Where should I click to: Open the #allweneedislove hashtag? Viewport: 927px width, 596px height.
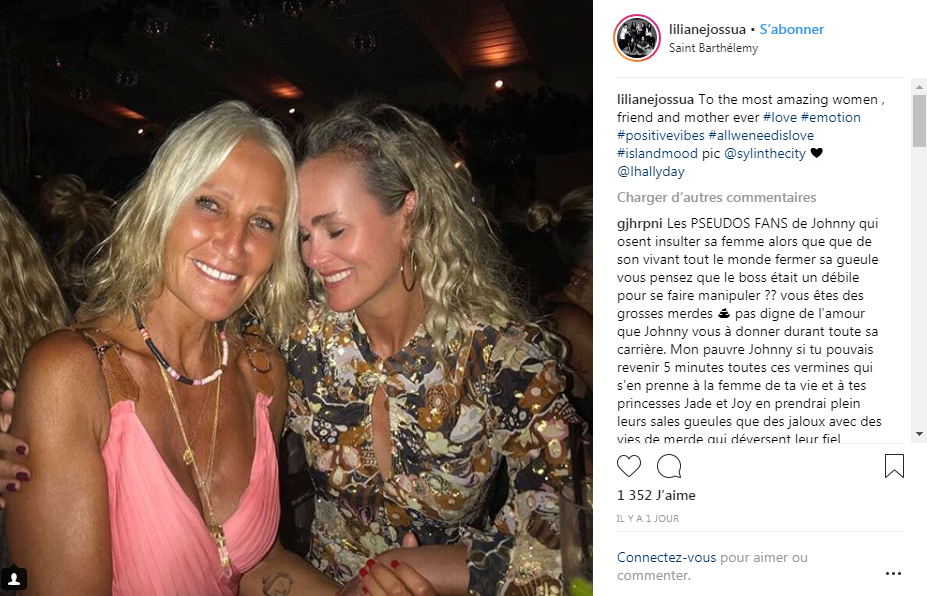(x=761, y=135)
